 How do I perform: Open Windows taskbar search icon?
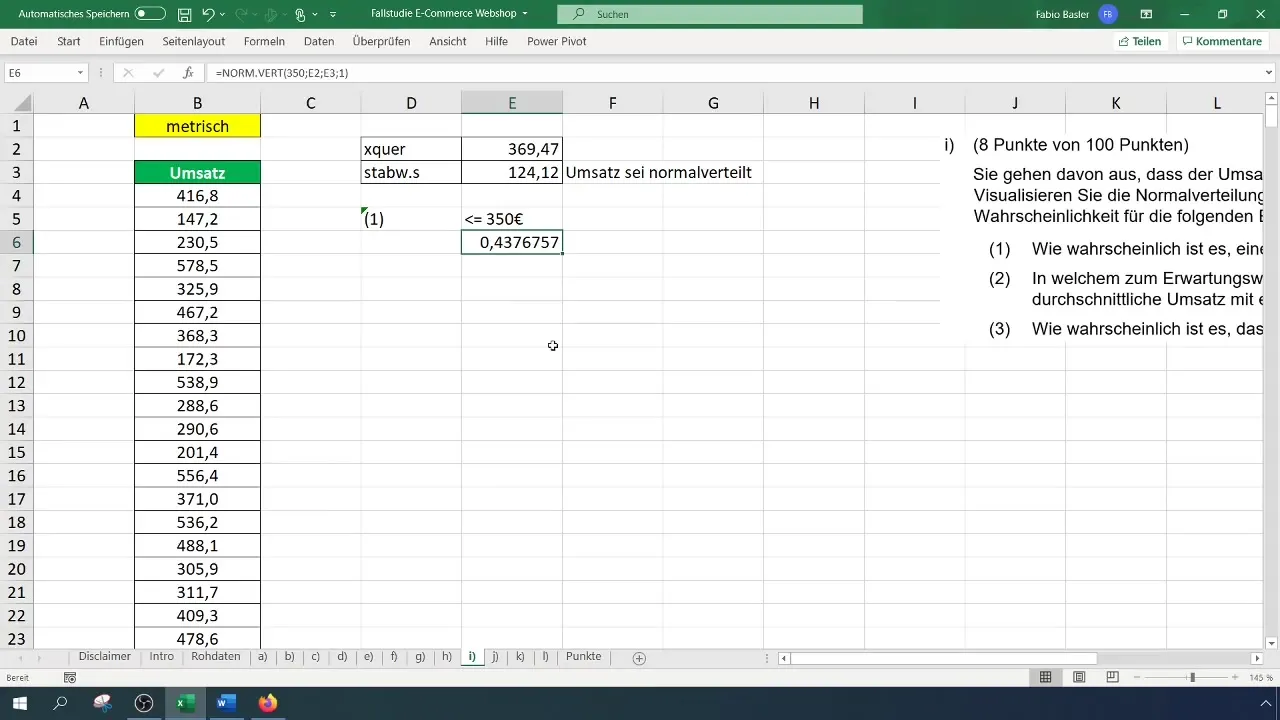pos(60,703)
